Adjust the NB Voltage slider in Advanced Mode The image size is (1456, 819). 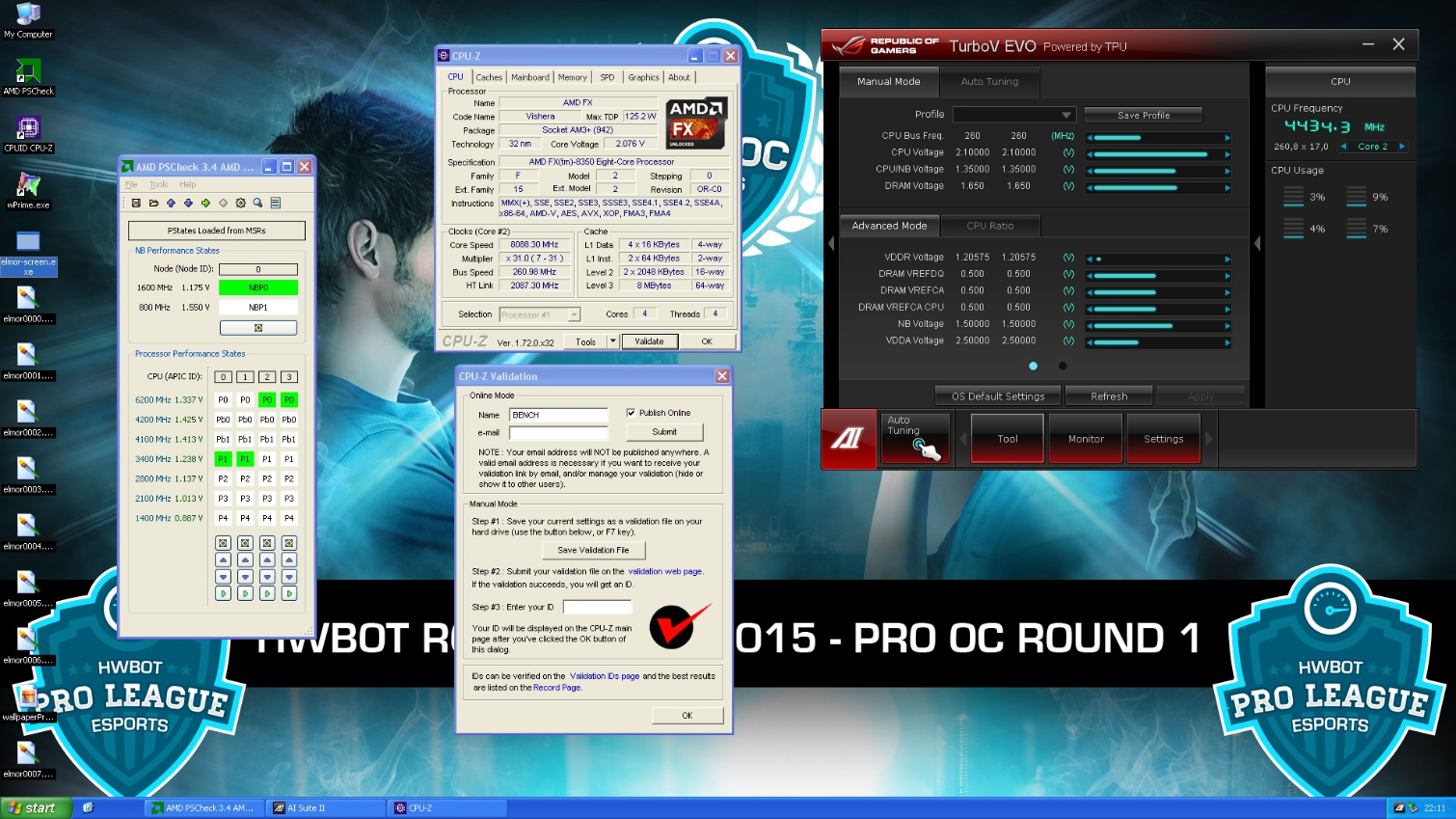click(x=1158, y=325)
